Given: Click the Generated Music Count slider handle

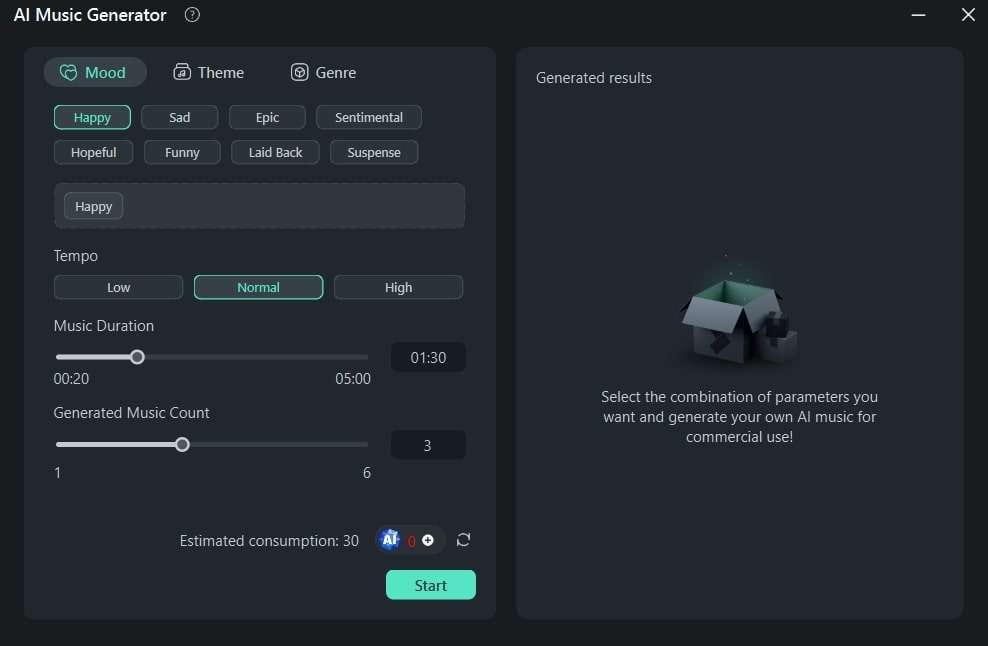Looking at the screenshot, I should coord(182,445).
